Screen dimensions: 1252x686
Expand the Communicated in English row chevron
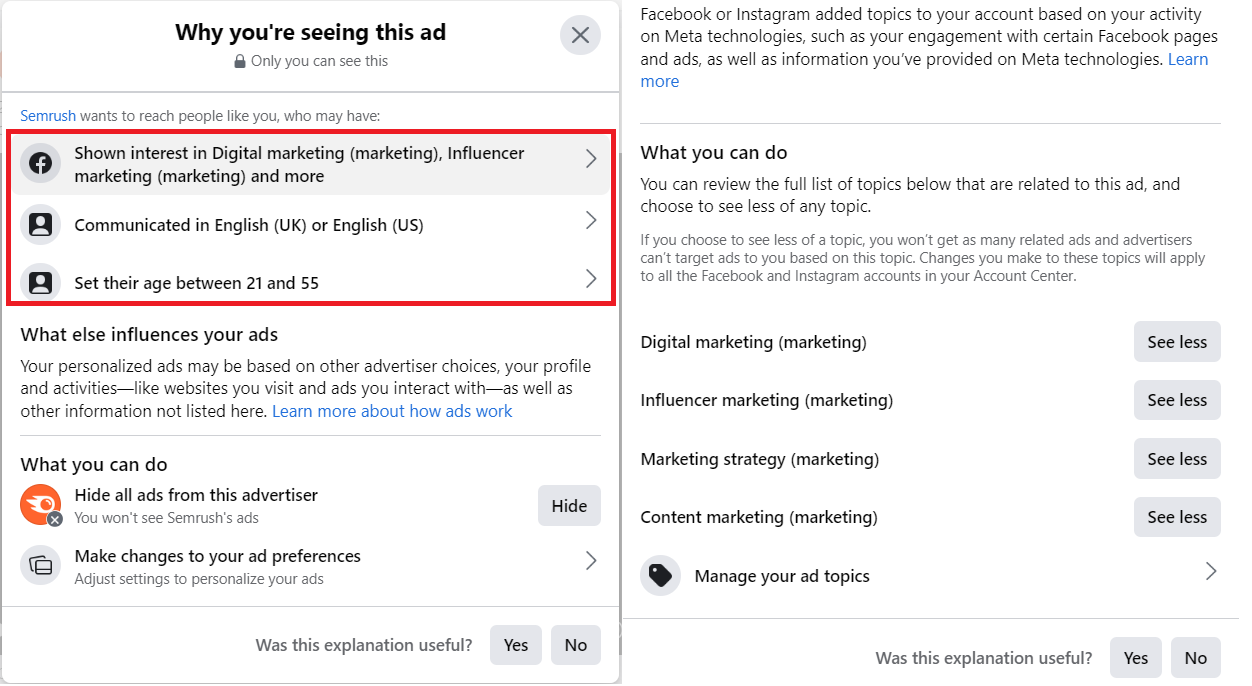coord(591,220)
